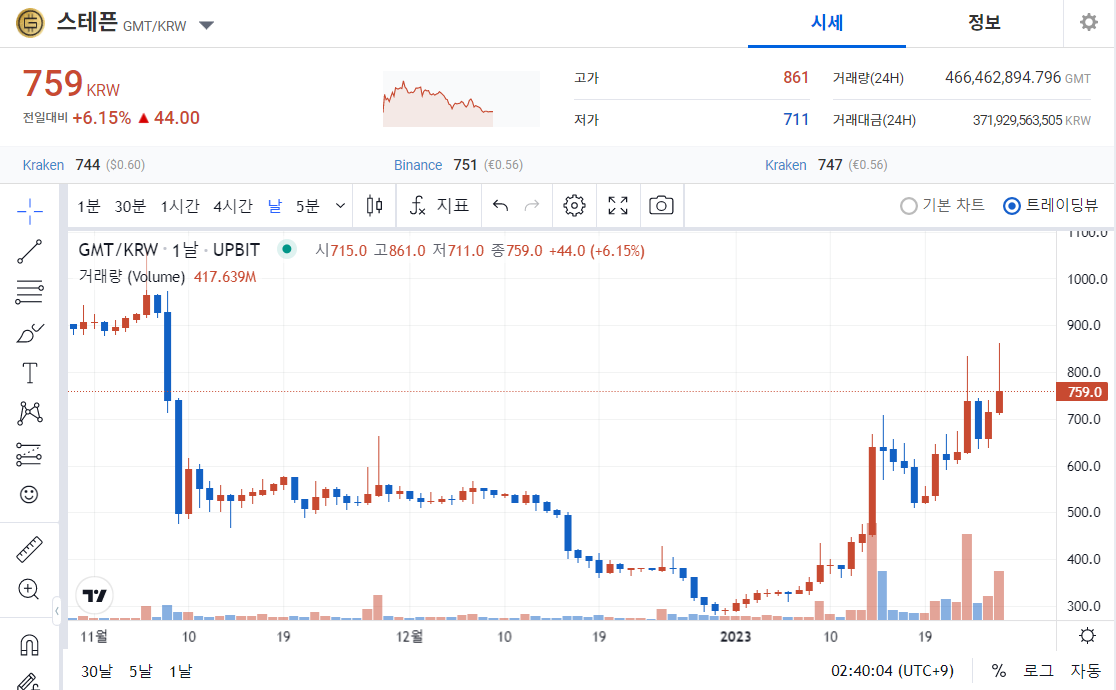1116x690 pixels.
Task: Redo the chart action
Action: [532, 206]
